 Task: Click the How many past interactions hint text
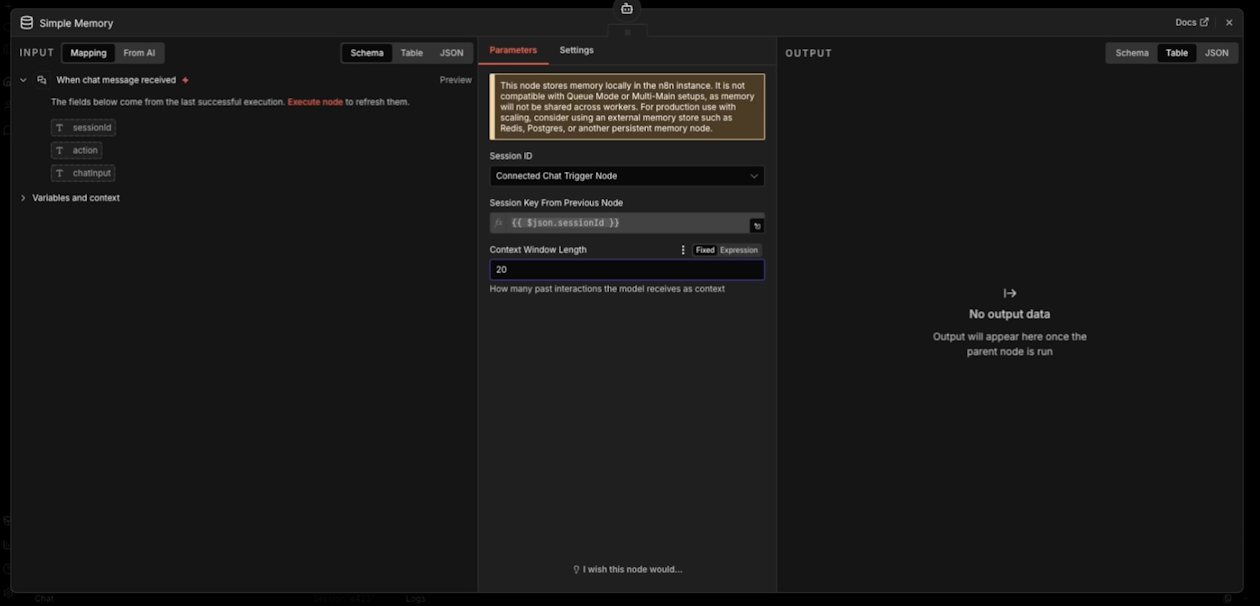pos(607,289)
